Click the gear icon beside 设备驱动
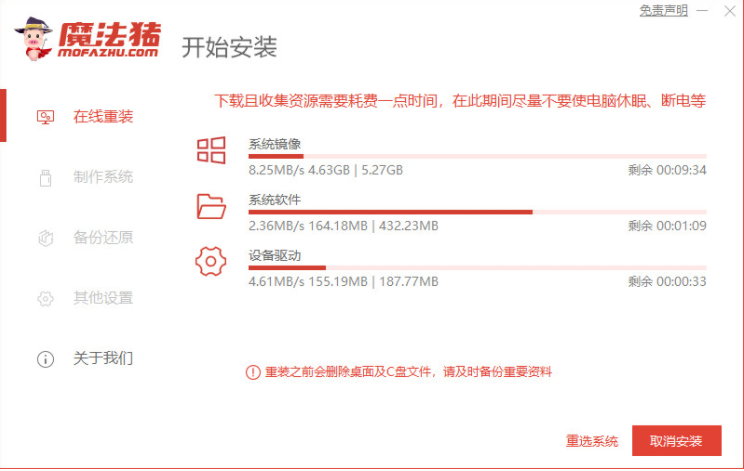 click(x=211, y=262)
